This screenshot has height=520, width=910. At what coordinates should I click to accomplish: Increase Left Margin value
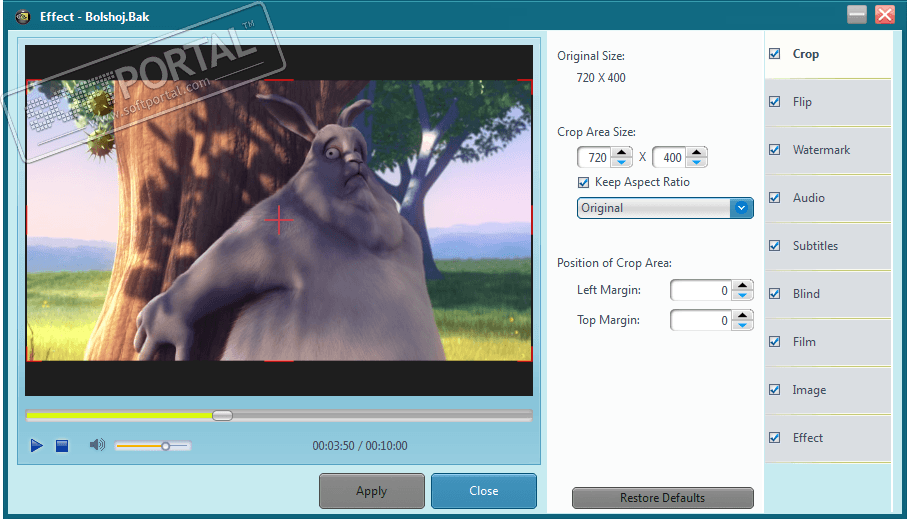[742, 286]
